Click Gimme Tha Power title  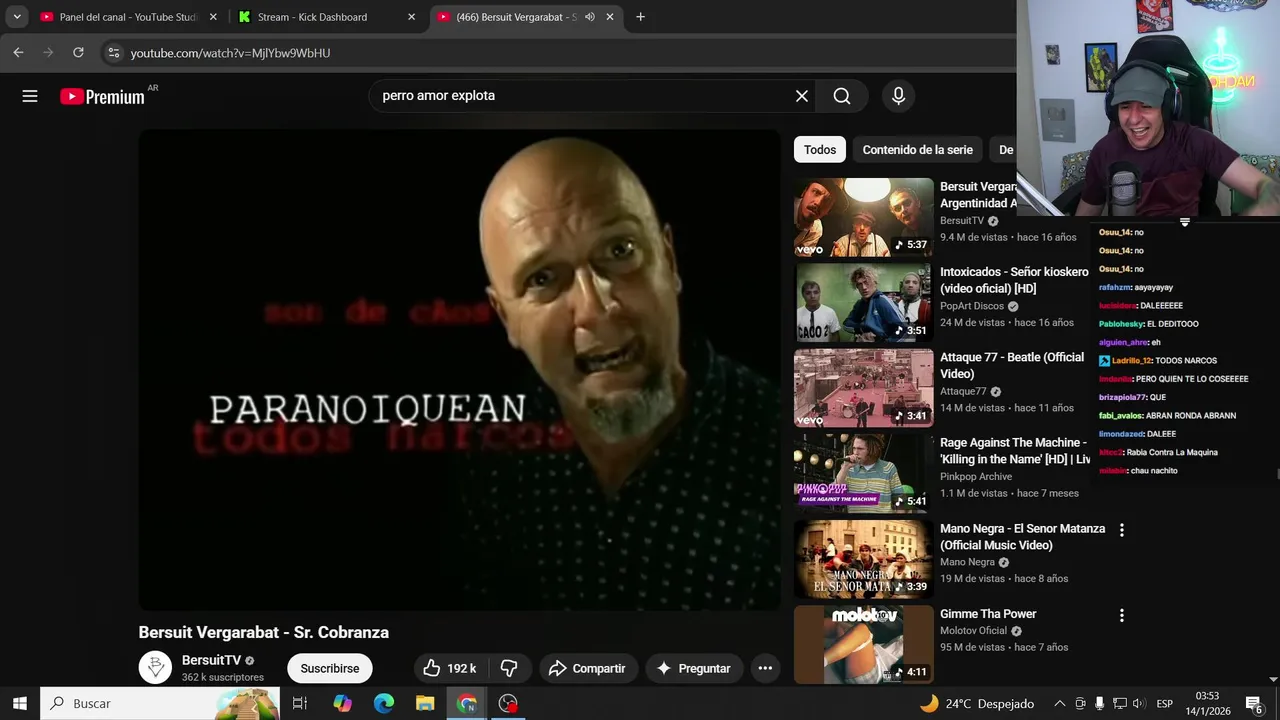[988, 614]
